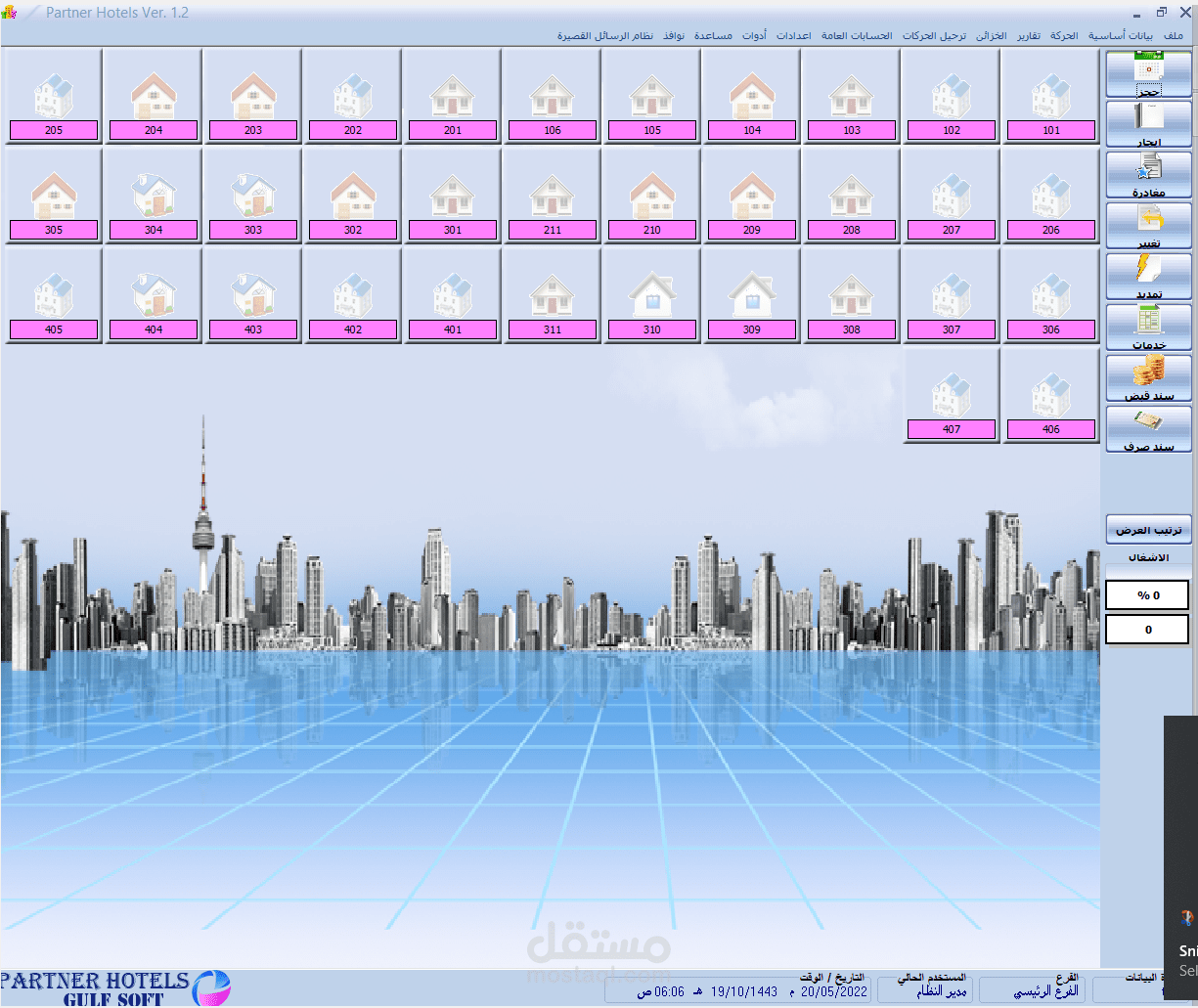The height and width of the screenshot is (1008, 1198).
Task: Select the room 205 house icon
Action: coord(54,96)
